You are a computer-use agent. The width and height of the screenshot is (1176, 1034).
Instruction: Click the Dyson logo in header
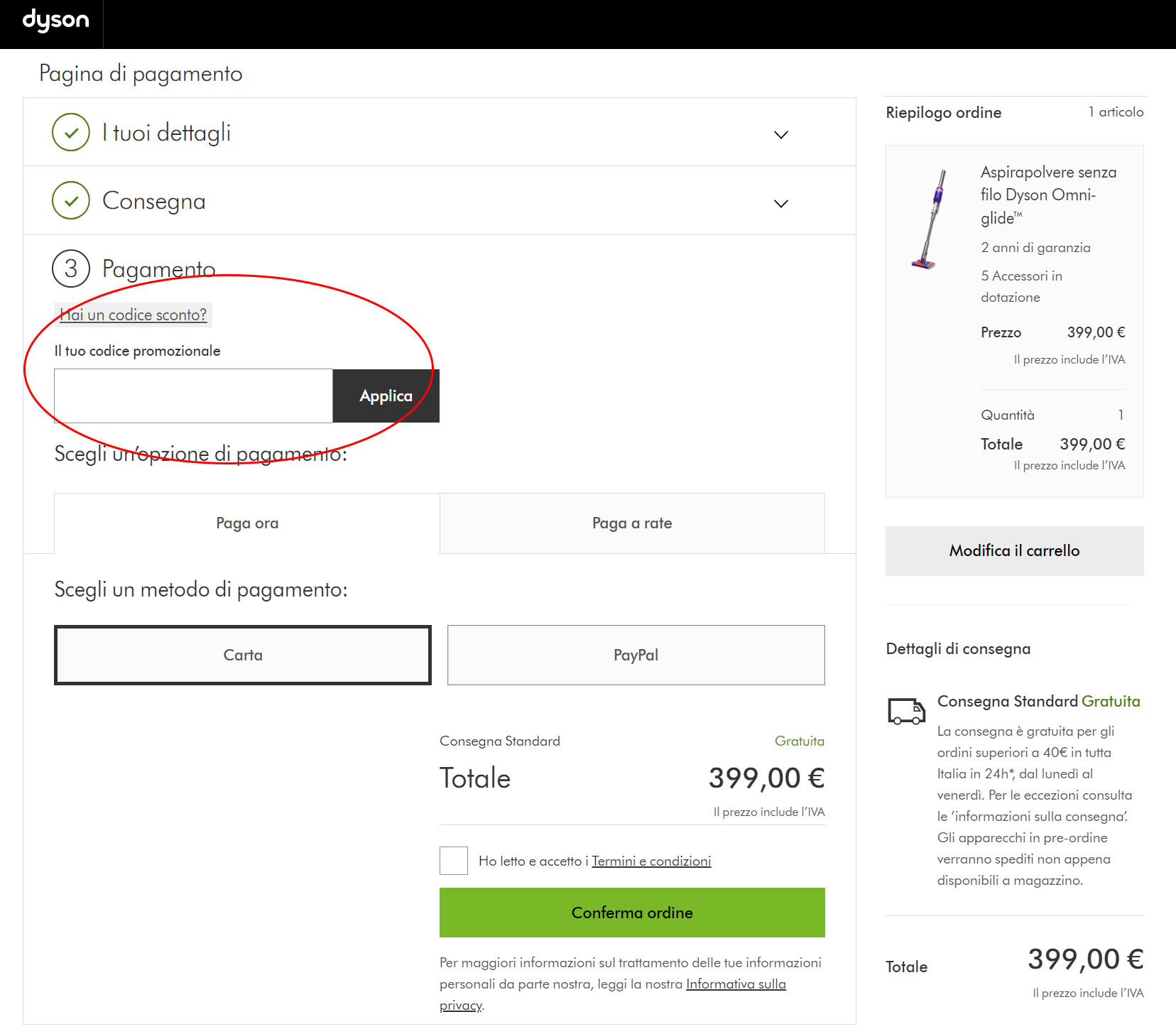pos(55,21)
